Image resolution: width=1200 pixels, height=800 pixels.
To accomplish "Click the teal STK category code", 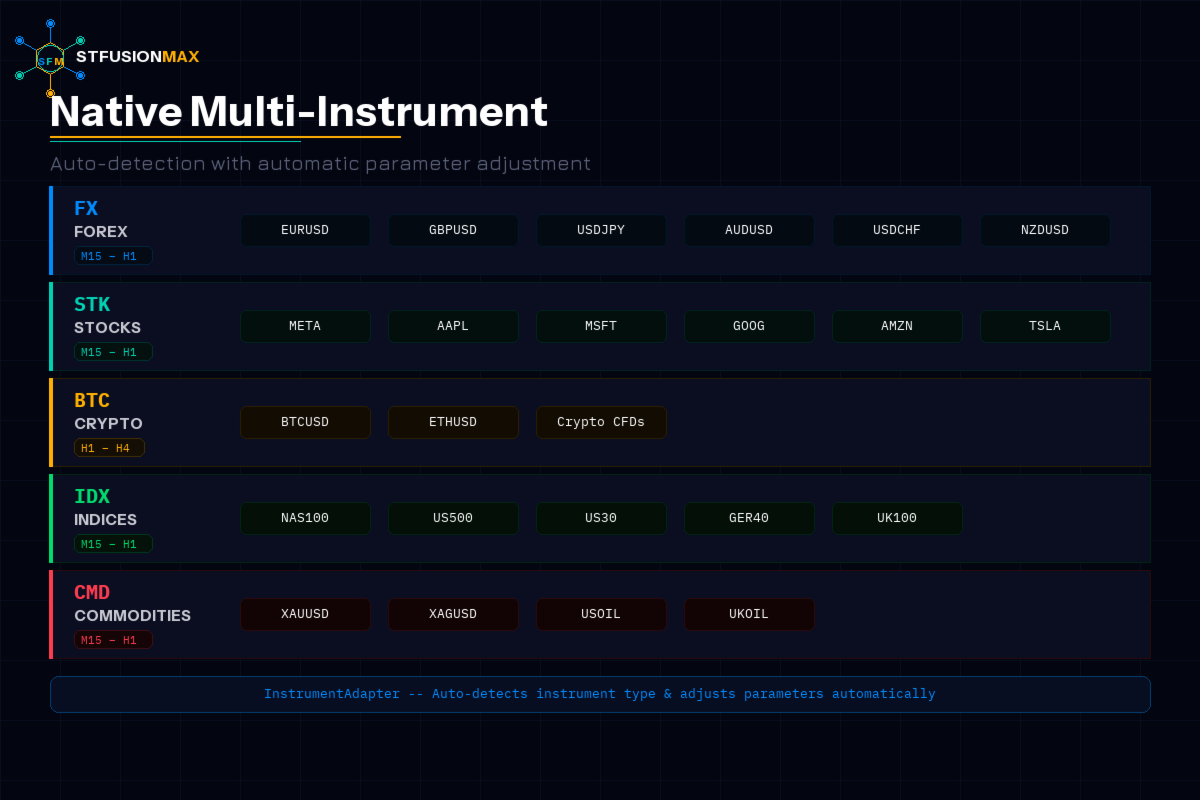I will click(x=92, y=305).
